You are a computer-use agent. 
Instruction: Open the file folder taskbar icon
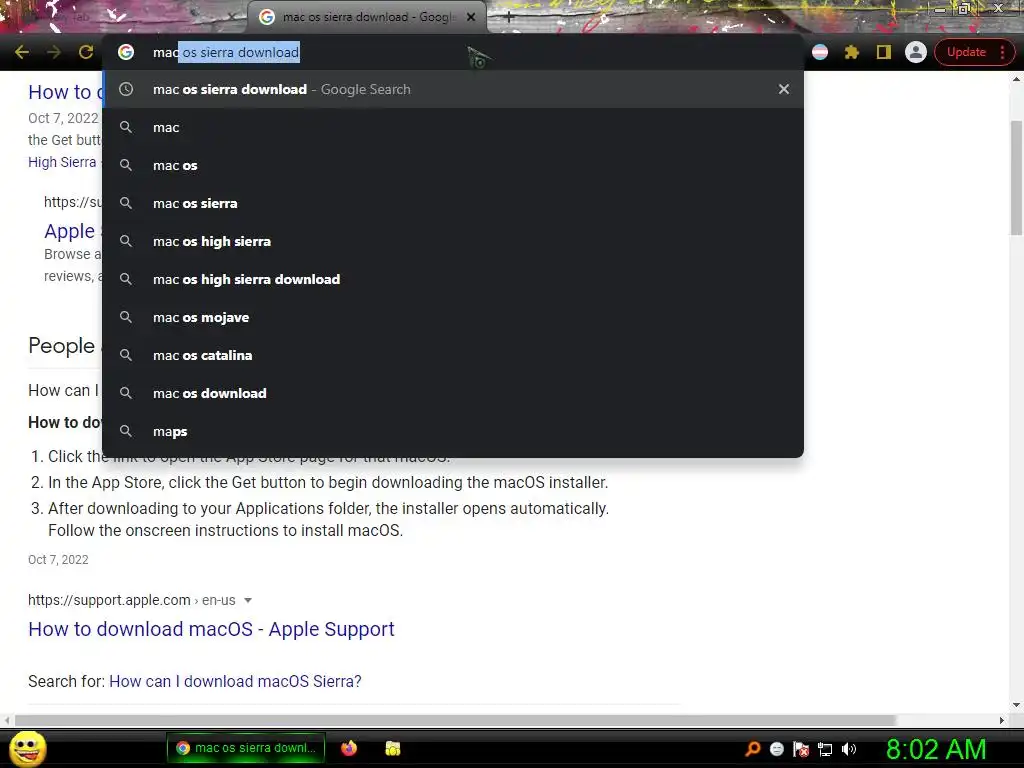click(392, 748)
